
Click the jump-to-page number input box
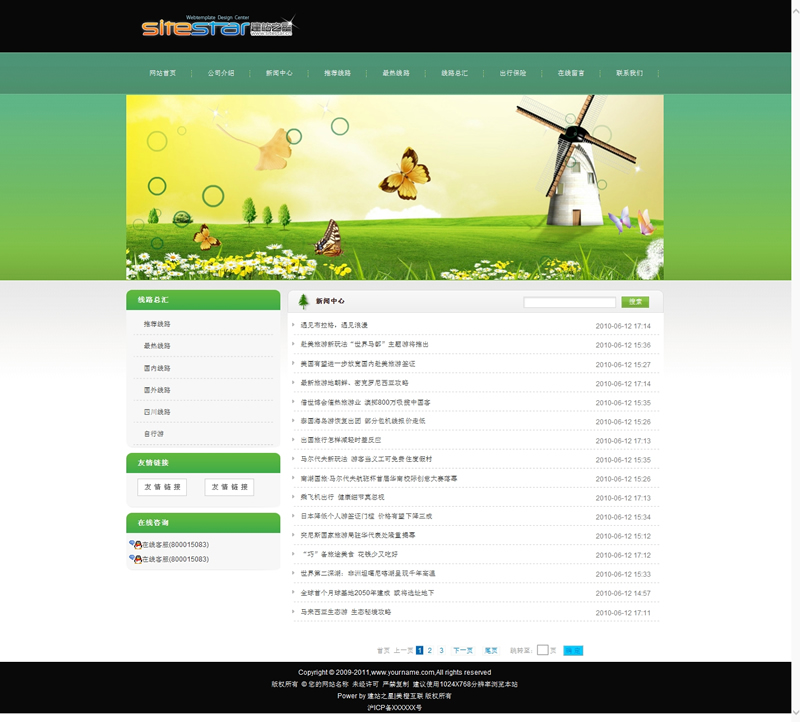pos(542,650)
